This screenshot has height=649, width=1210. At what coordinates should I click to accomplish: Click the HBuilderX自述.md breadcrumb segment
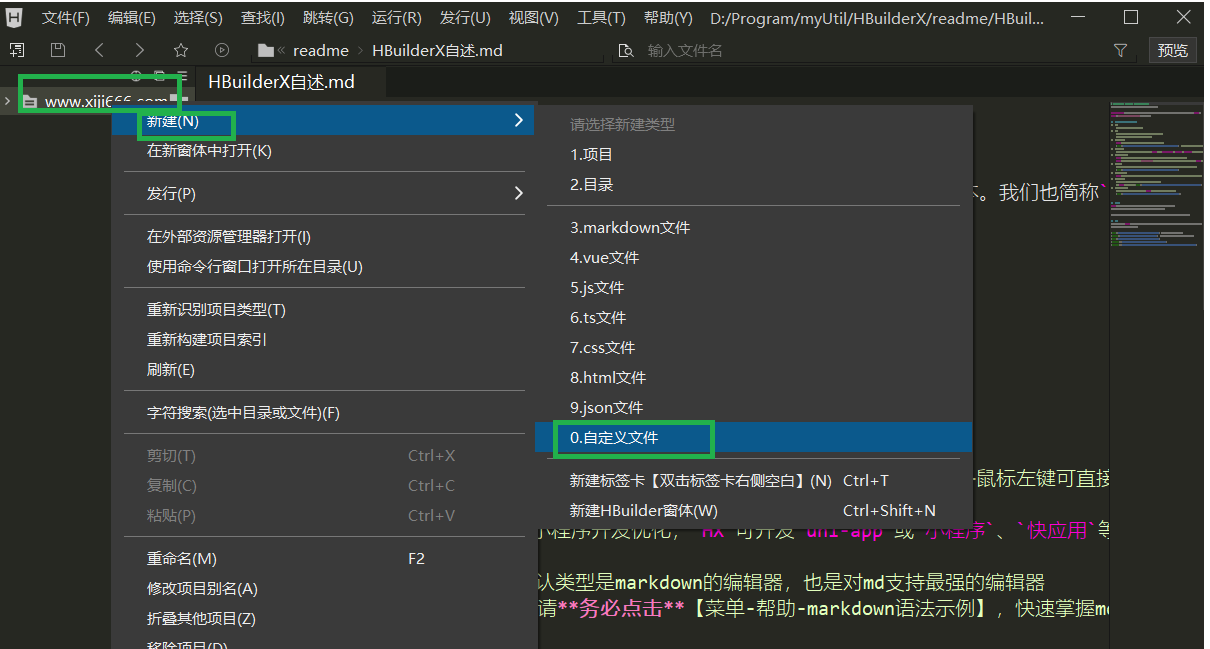click(x=437, y=50)
